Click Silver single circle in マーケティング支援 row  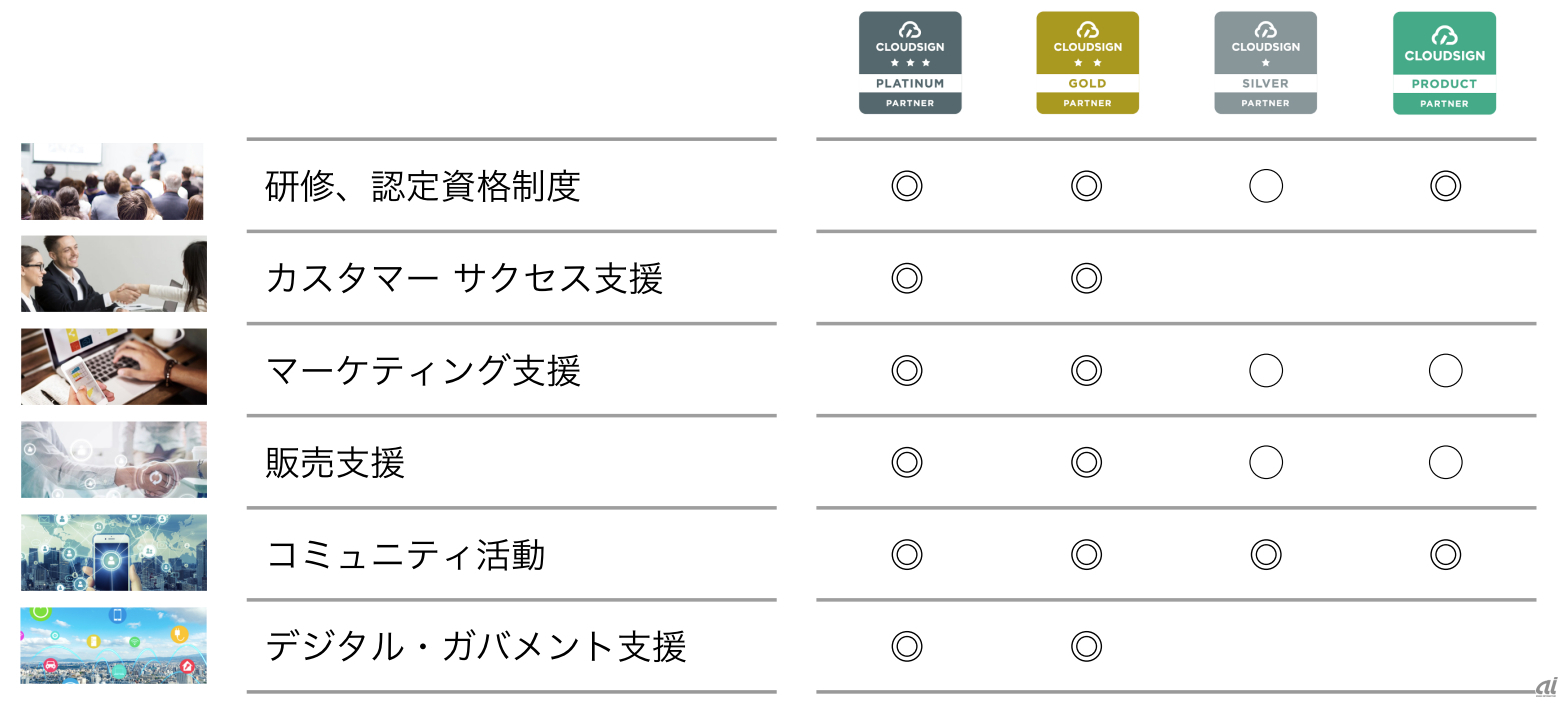pyautogui.click(x=1266, y=371)
